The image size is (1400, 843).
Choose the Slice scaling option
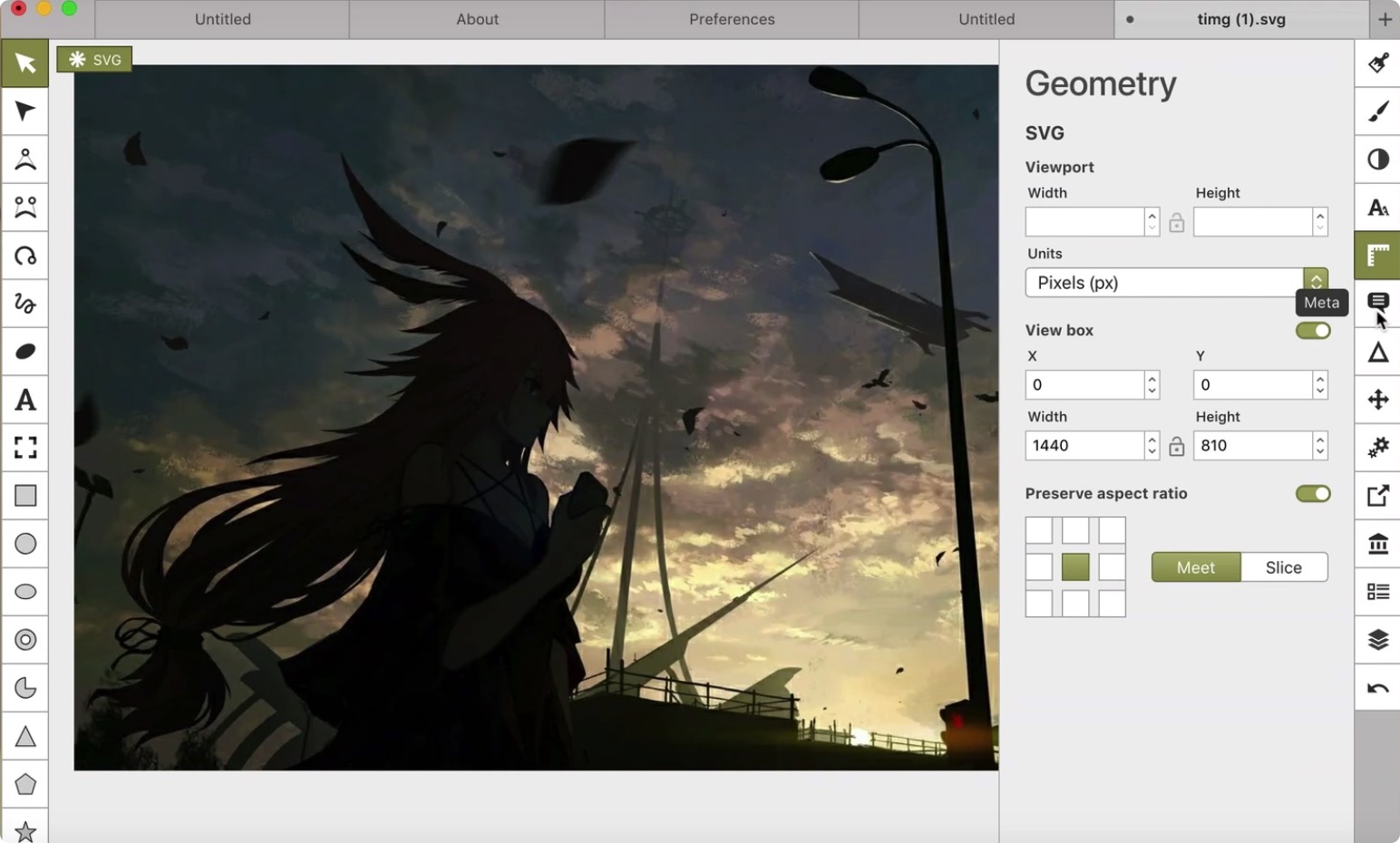click(x=1284, y=567)
